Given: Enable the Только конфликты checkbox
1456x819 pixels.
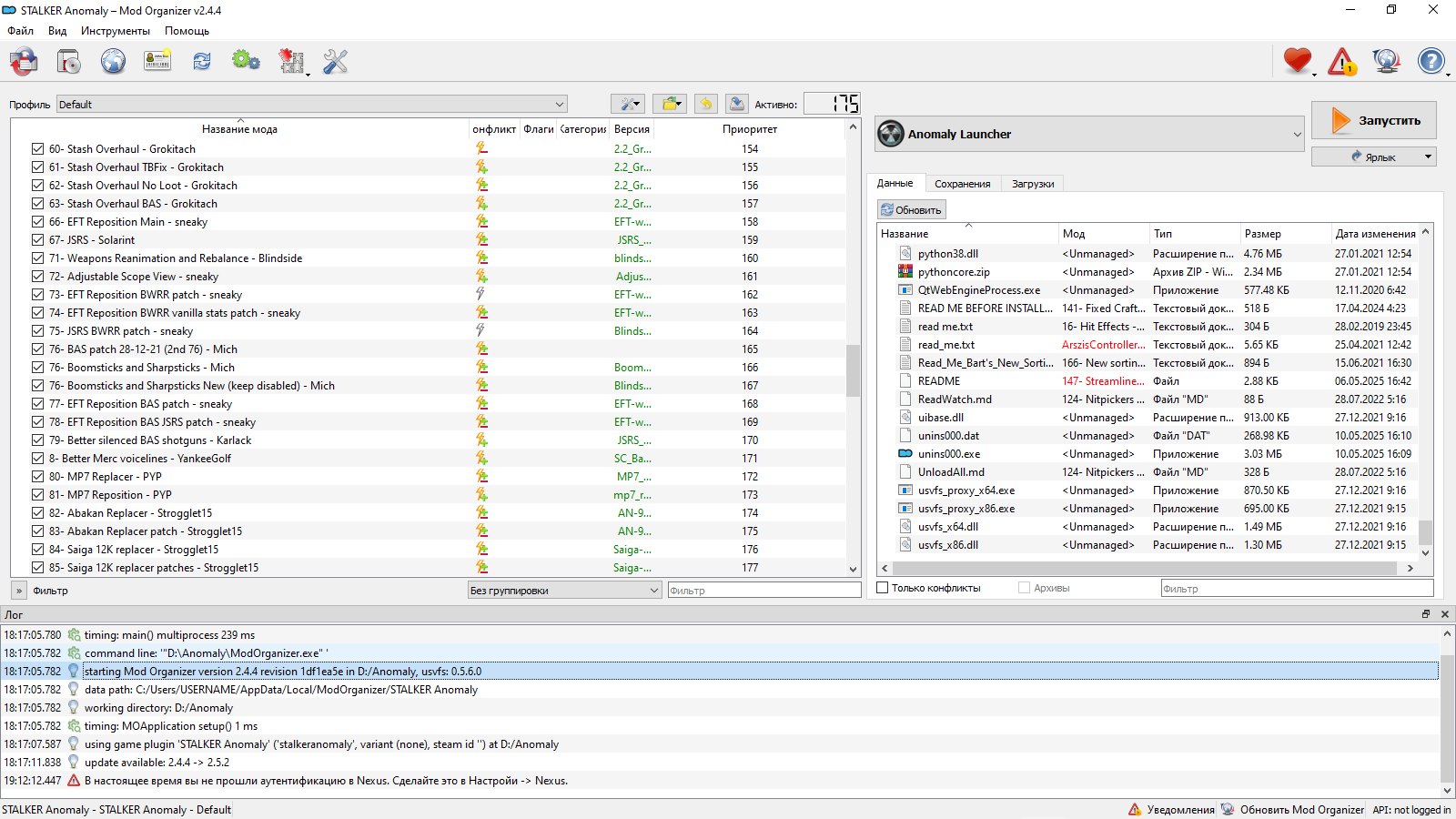Looking at the screenshot, I should pyautogui.click(x=882, y=588).
